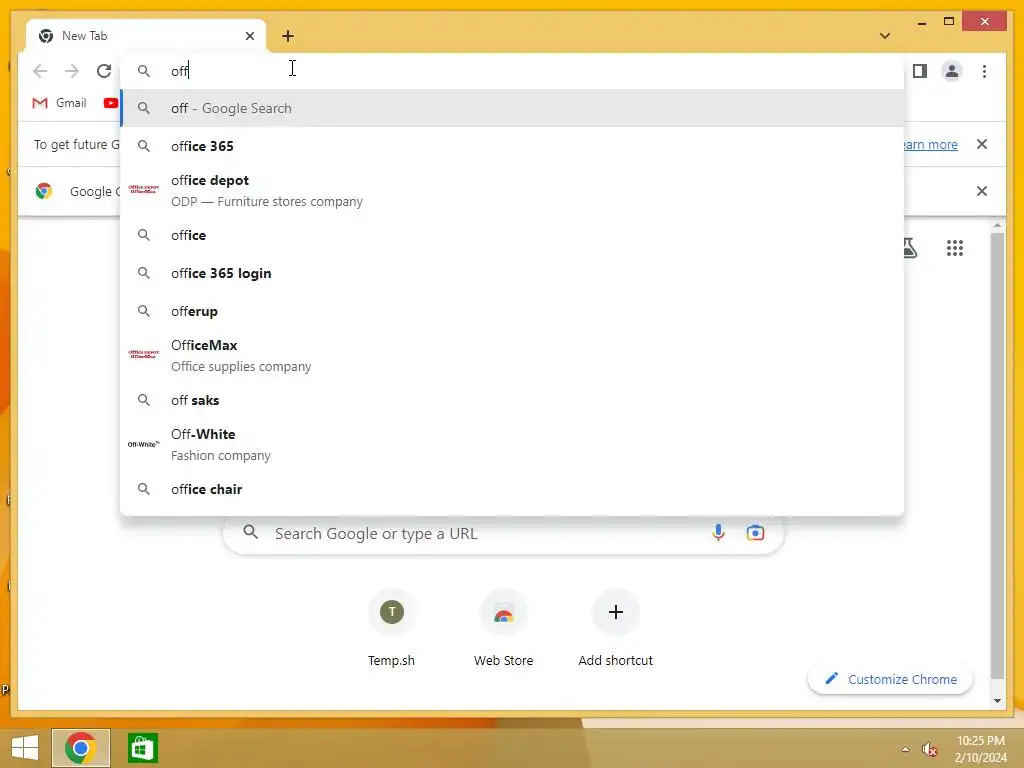
Task: Choose the OfficeMax suggestion
Action: tap(513, 355)
